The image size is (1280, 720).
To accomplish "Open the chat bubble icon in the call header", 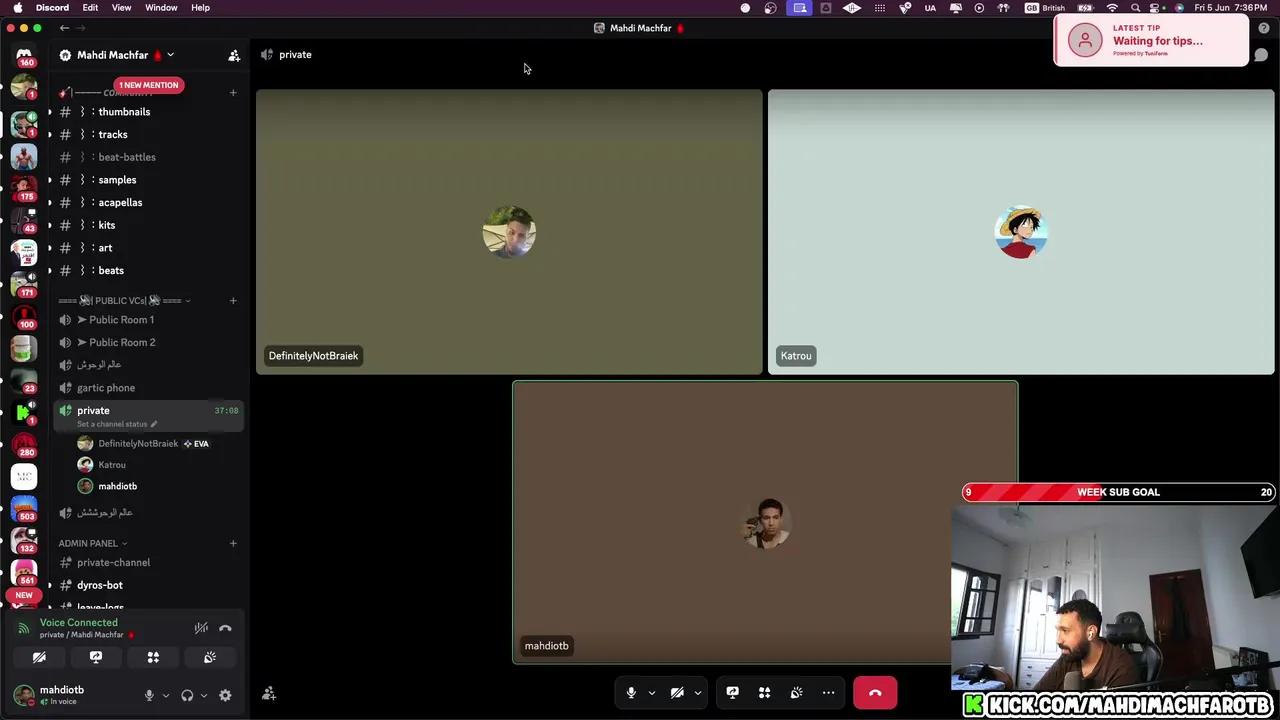I will click(1261, 55).
